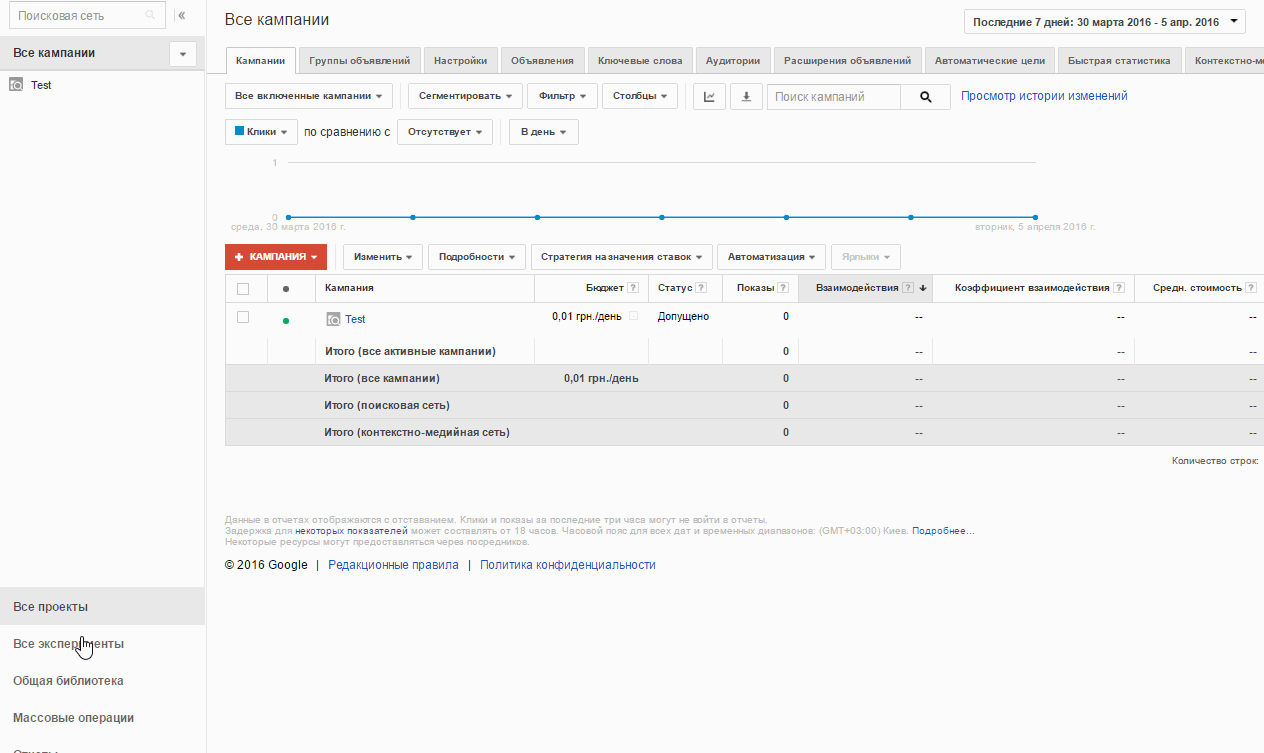The image size is (1264, 753).
Task: Click the Test campaign icon in sidebar
Action: coord(16,85)
